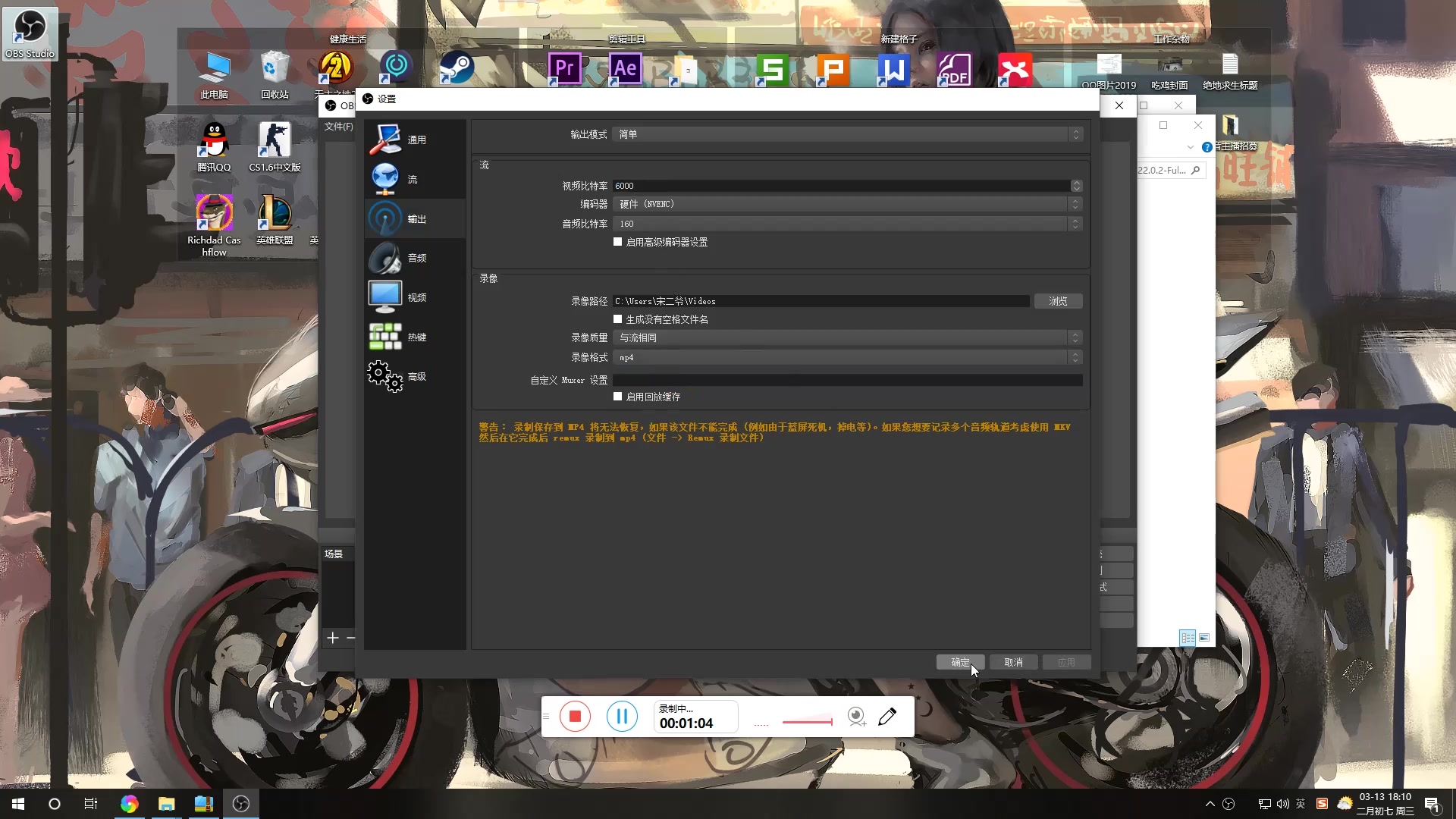Open the Advanced (高级) settings section
The width and height of the screenshot is (1456, 819).
[x=415, y=376]
